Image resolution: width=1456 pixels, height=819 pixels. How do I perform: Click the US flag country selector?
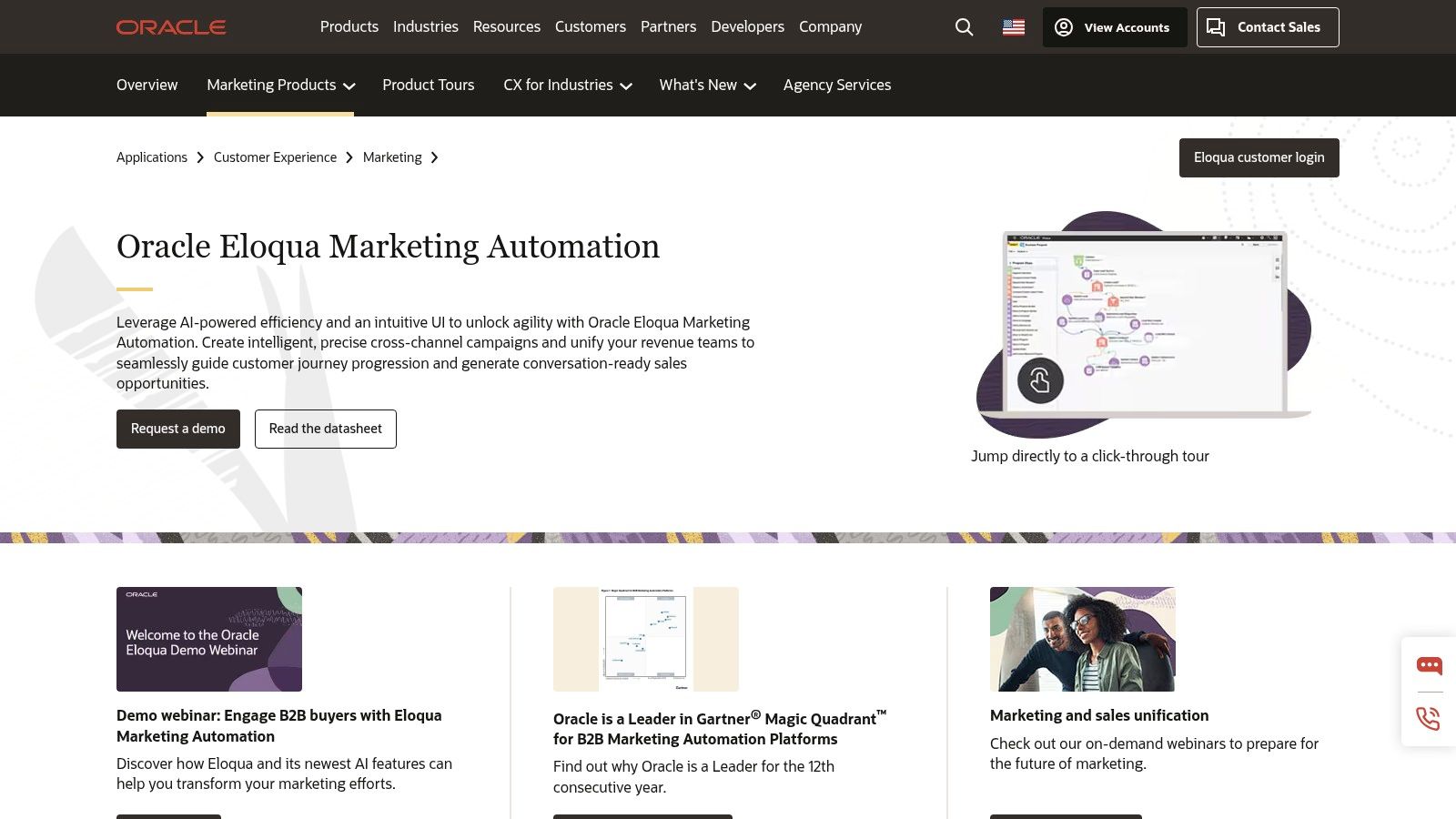(1013, 27)
